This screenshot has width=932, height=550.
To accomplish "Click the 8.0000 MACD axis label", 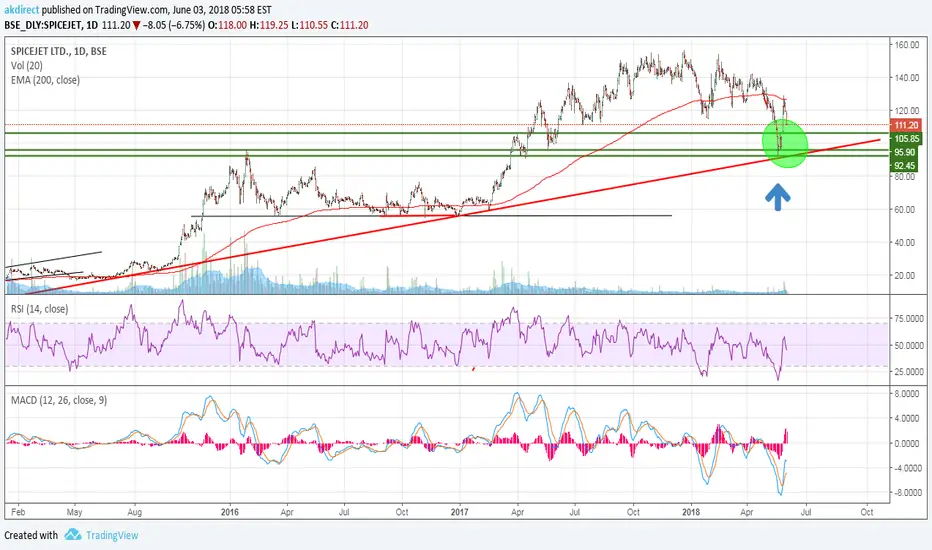I will pos(907,394).
